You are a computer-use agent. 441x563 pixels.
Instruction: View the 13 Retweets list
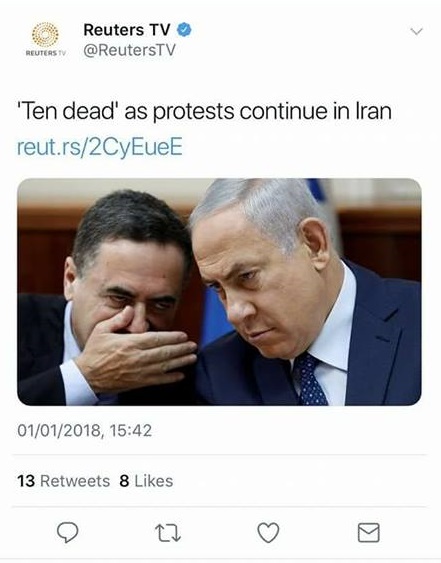64,481
